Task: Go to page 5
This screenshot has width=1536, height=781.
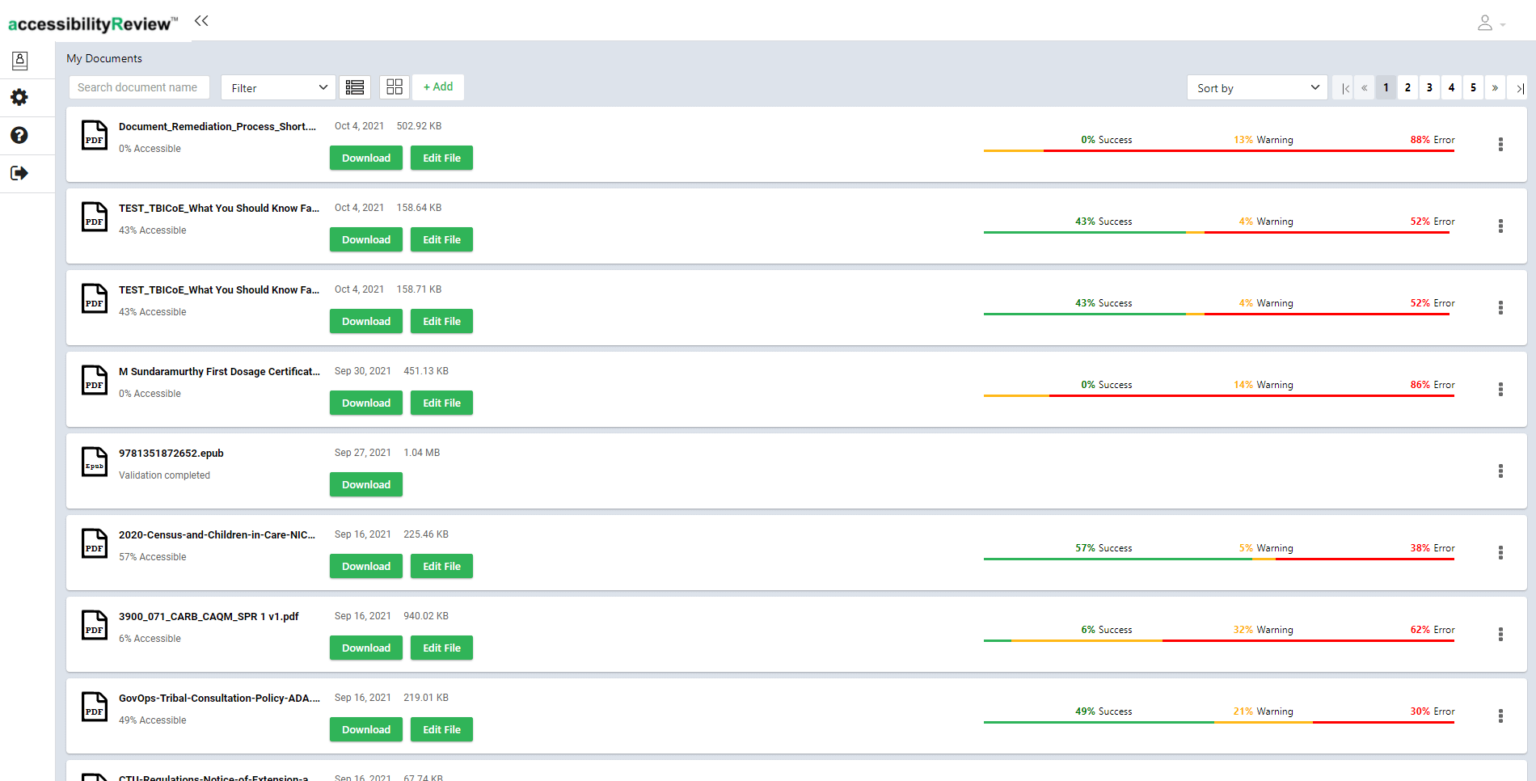Action: (x=1473, y=88)
